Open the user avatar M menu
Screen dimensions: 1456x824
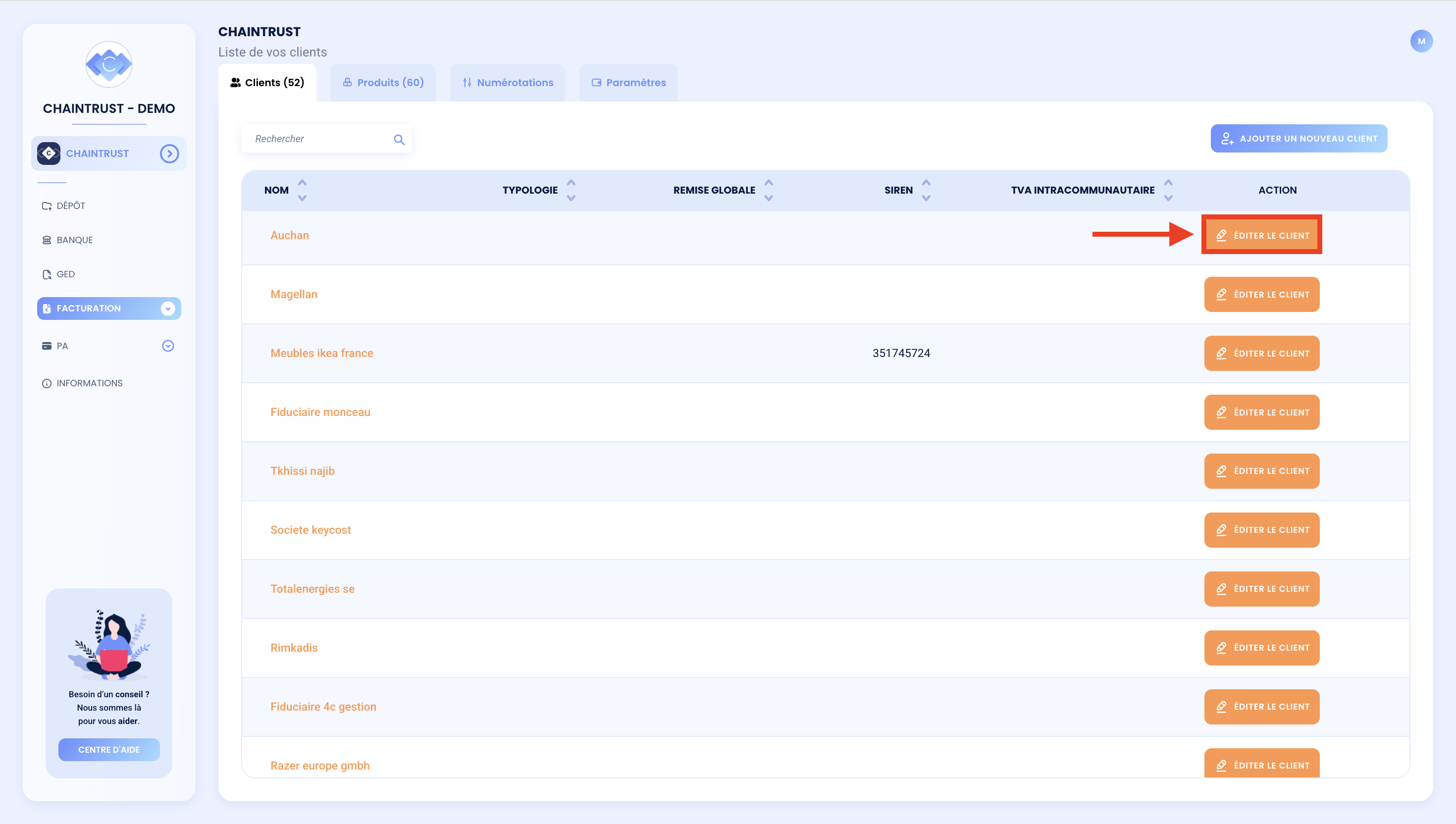click(1421, 41)
